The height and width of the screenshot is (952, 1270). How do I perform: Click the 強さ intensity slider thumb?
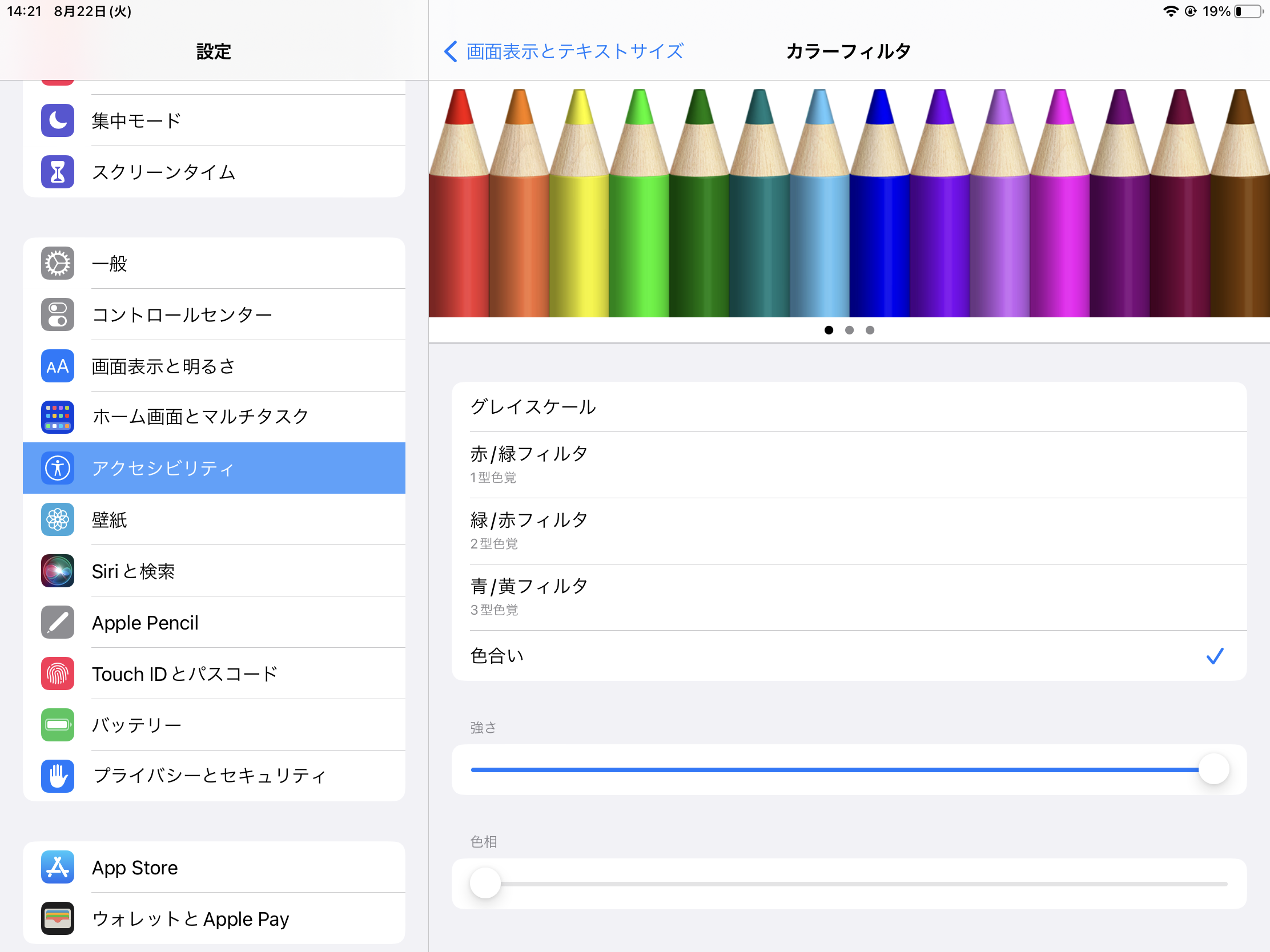pyautogui.click(x=1213, y=769)
